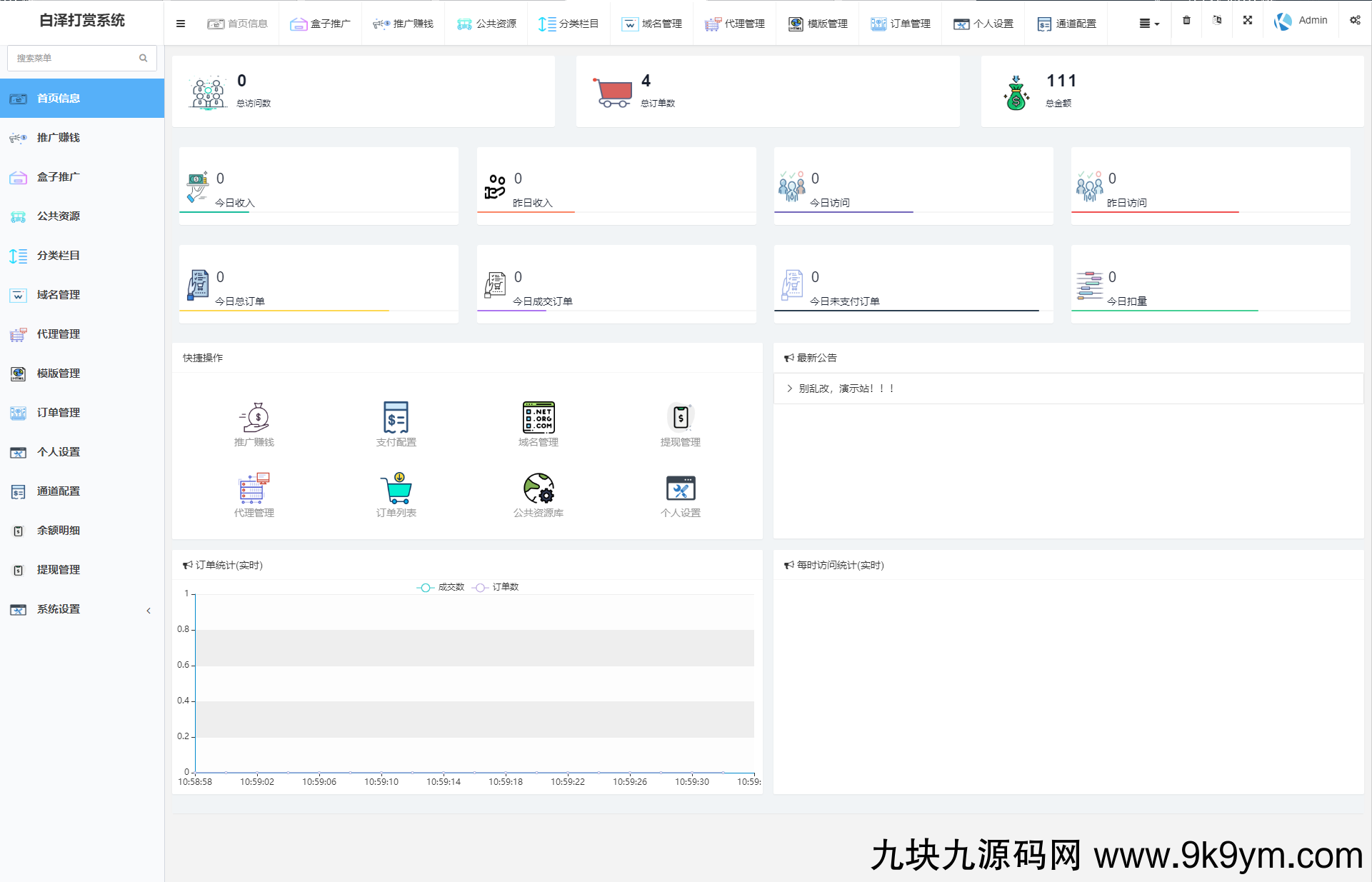
Task: Click 域名管理 quick action domain icon
Action: point(539,417)
